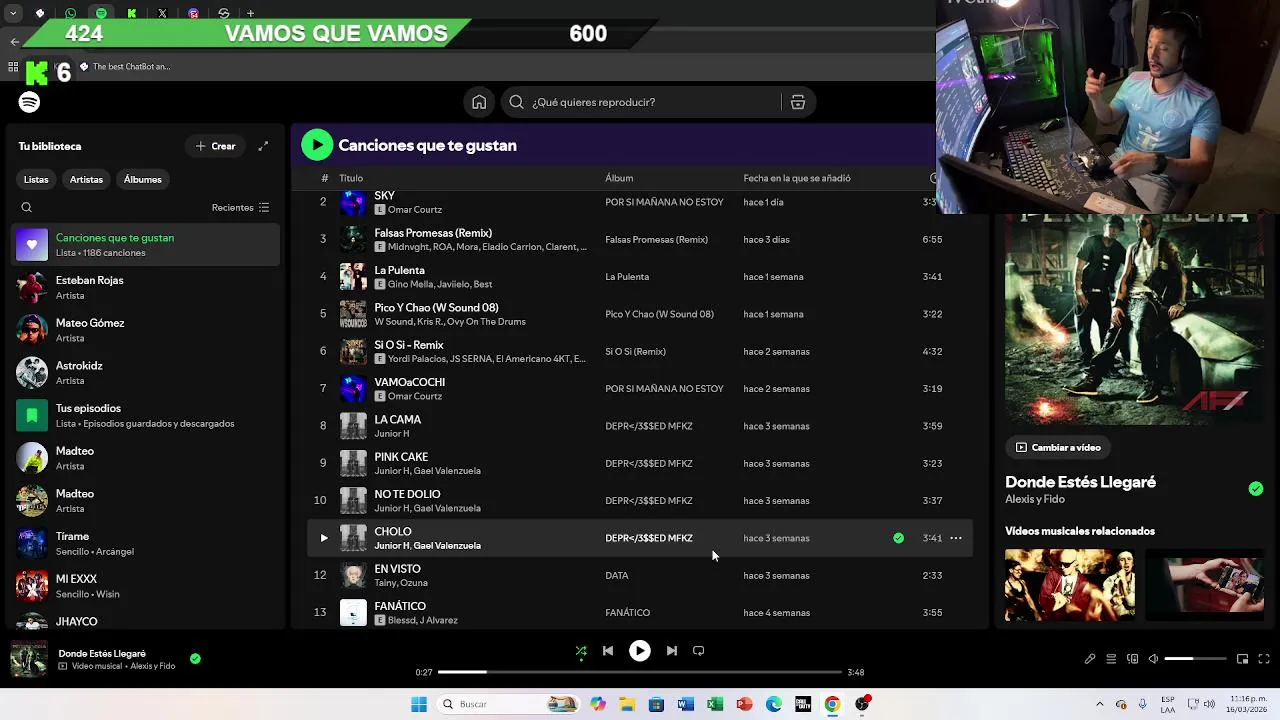
Task: Click Omar Courtz artist link under SKY
Action: pos(414,210)
